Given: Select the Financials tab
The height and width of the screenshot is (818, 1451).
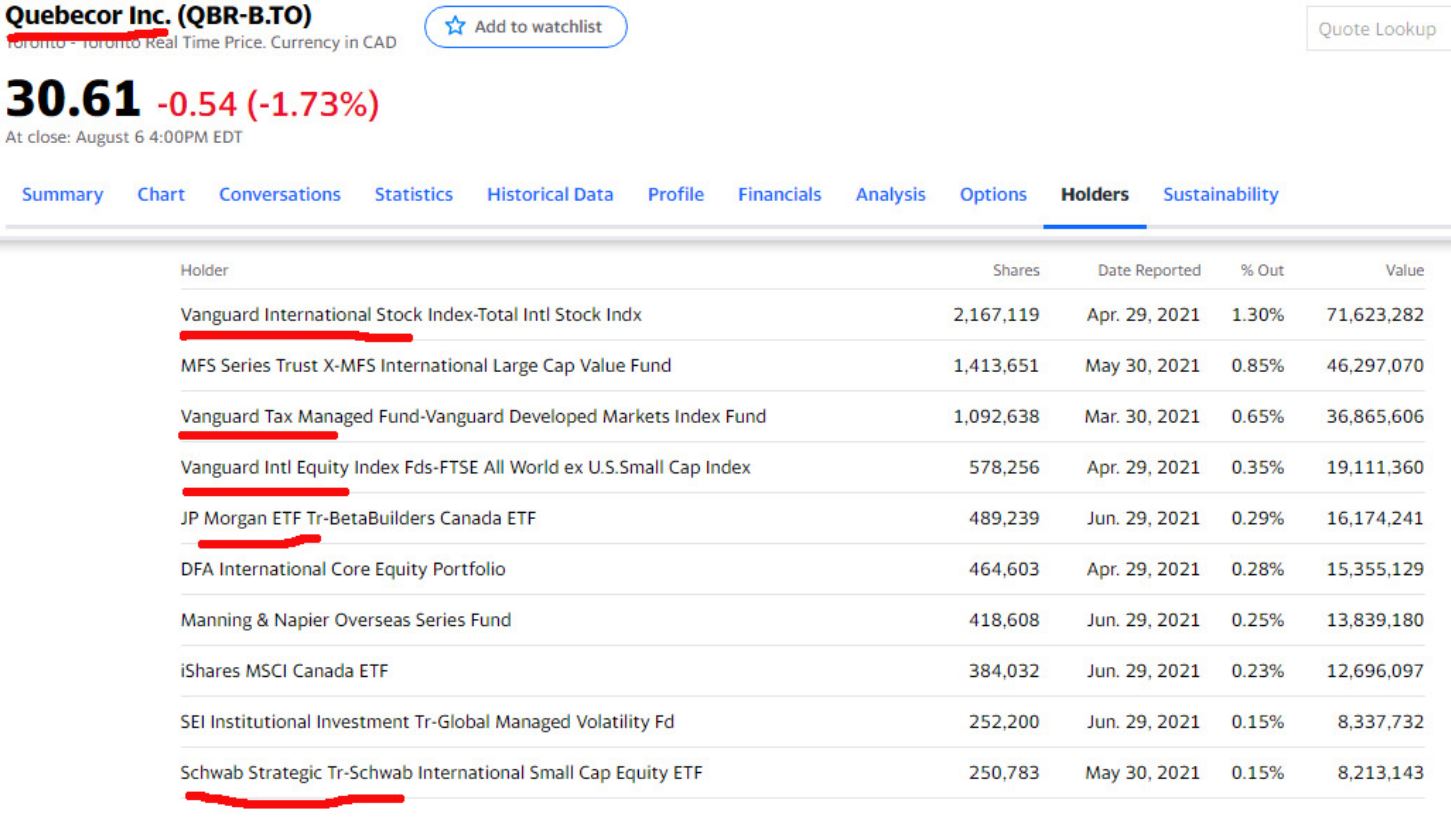Looking at the screenshot, I should coord(779,195).
